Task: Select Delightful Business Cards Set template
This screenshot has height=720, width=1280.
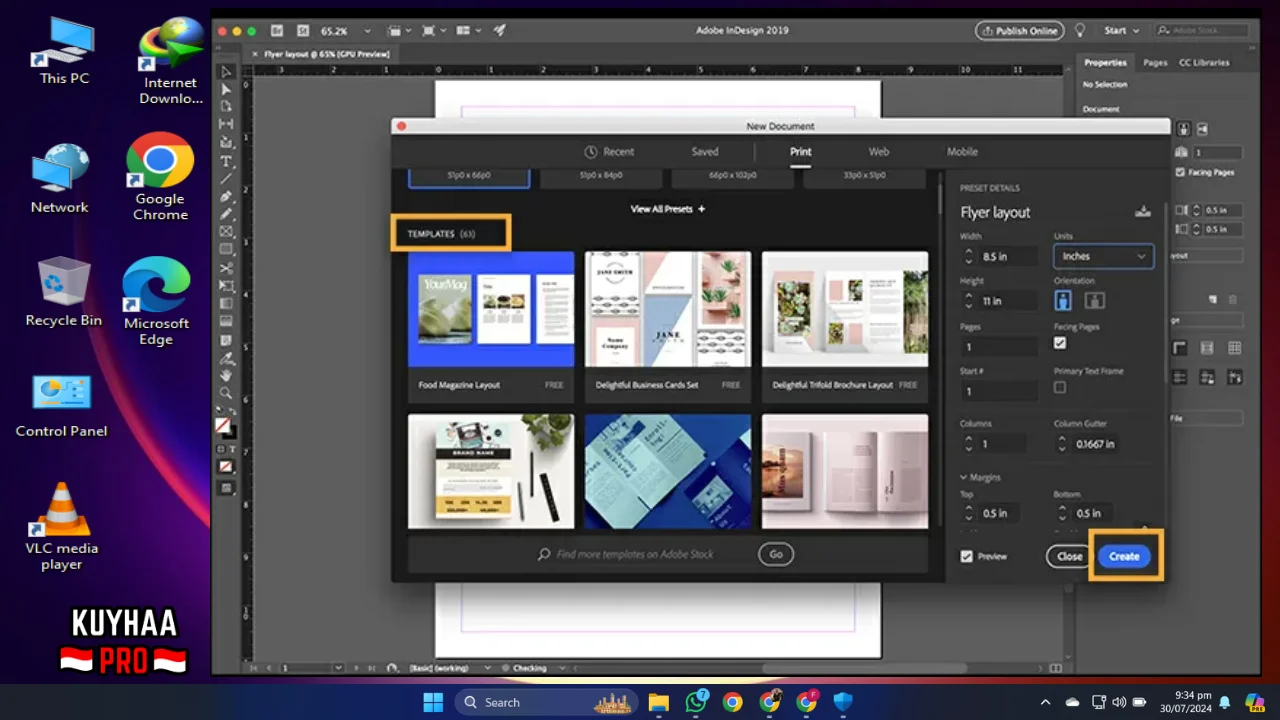Action: click(x=668, y=326)
